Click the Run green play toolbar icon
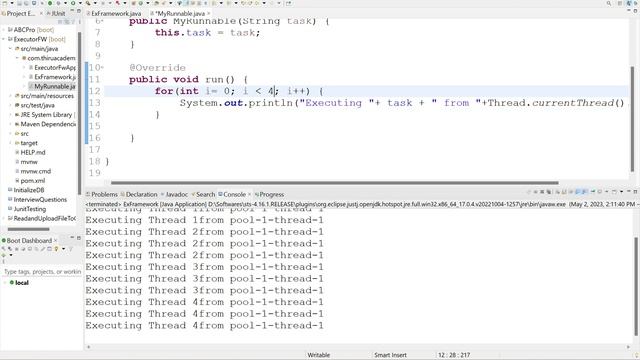 pyautogui.click(x=73, y=3)
